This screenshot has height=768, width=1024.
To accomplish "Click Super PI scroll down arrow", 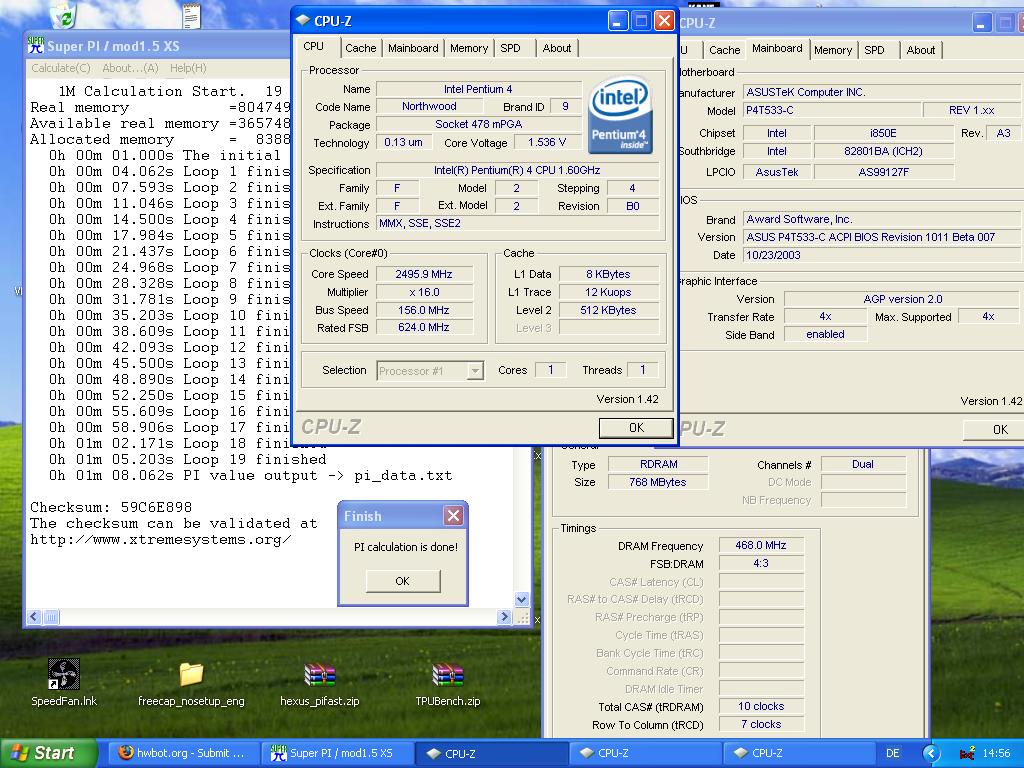I will 521,599.
